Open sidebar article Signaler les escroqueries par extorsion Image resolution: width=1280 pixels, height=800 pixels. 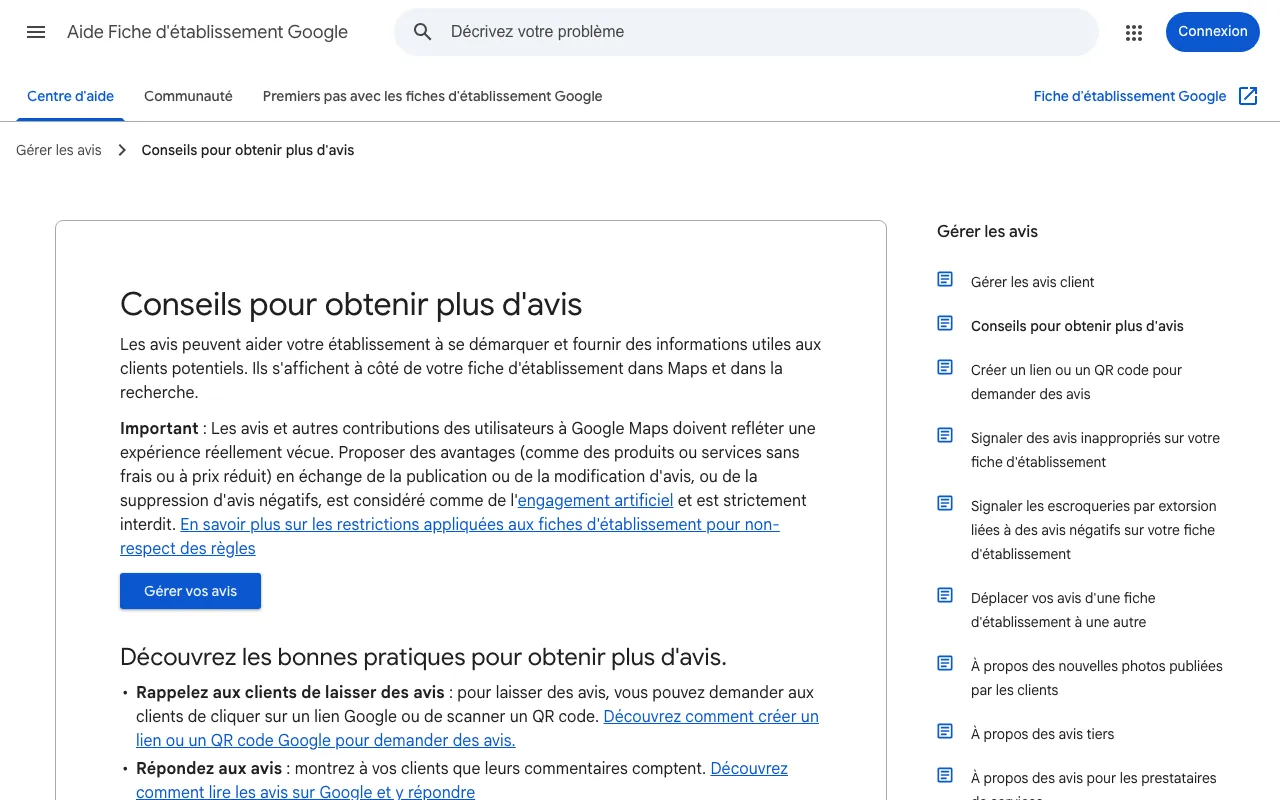pos(1093,530)
